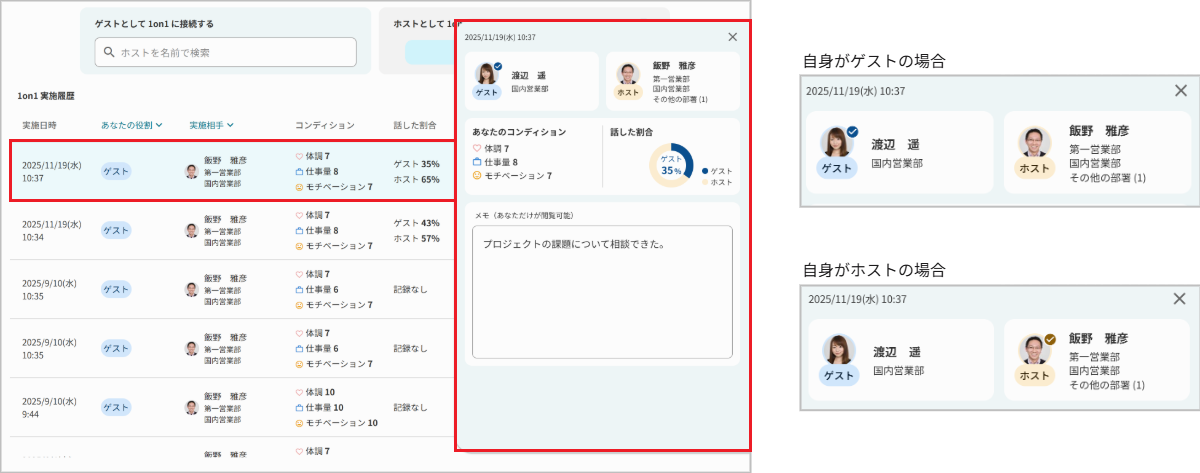The width and height of the screenshot is (1200, 473).
Task: Close the 自身がホストの場合 example panel
Action: click(x=1181, y=298)
